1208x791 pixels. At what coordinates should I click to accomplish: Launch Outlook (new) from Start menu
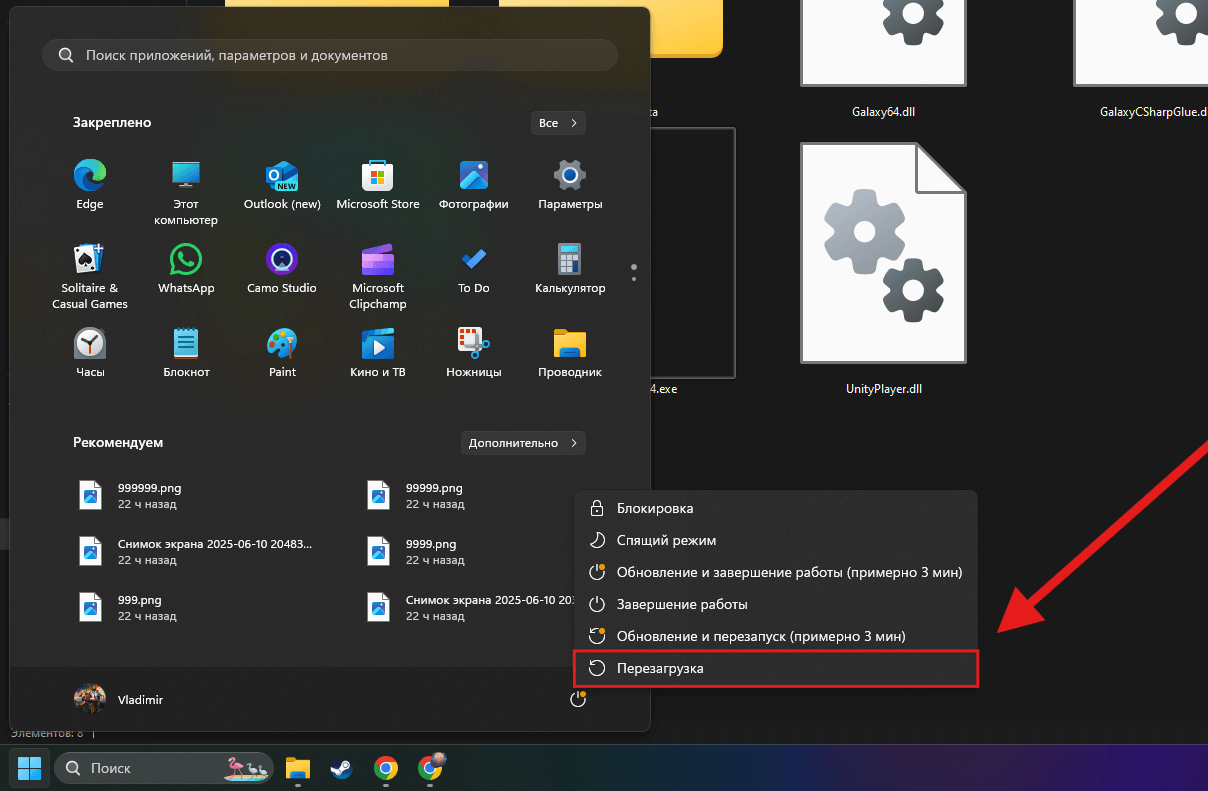282,185
